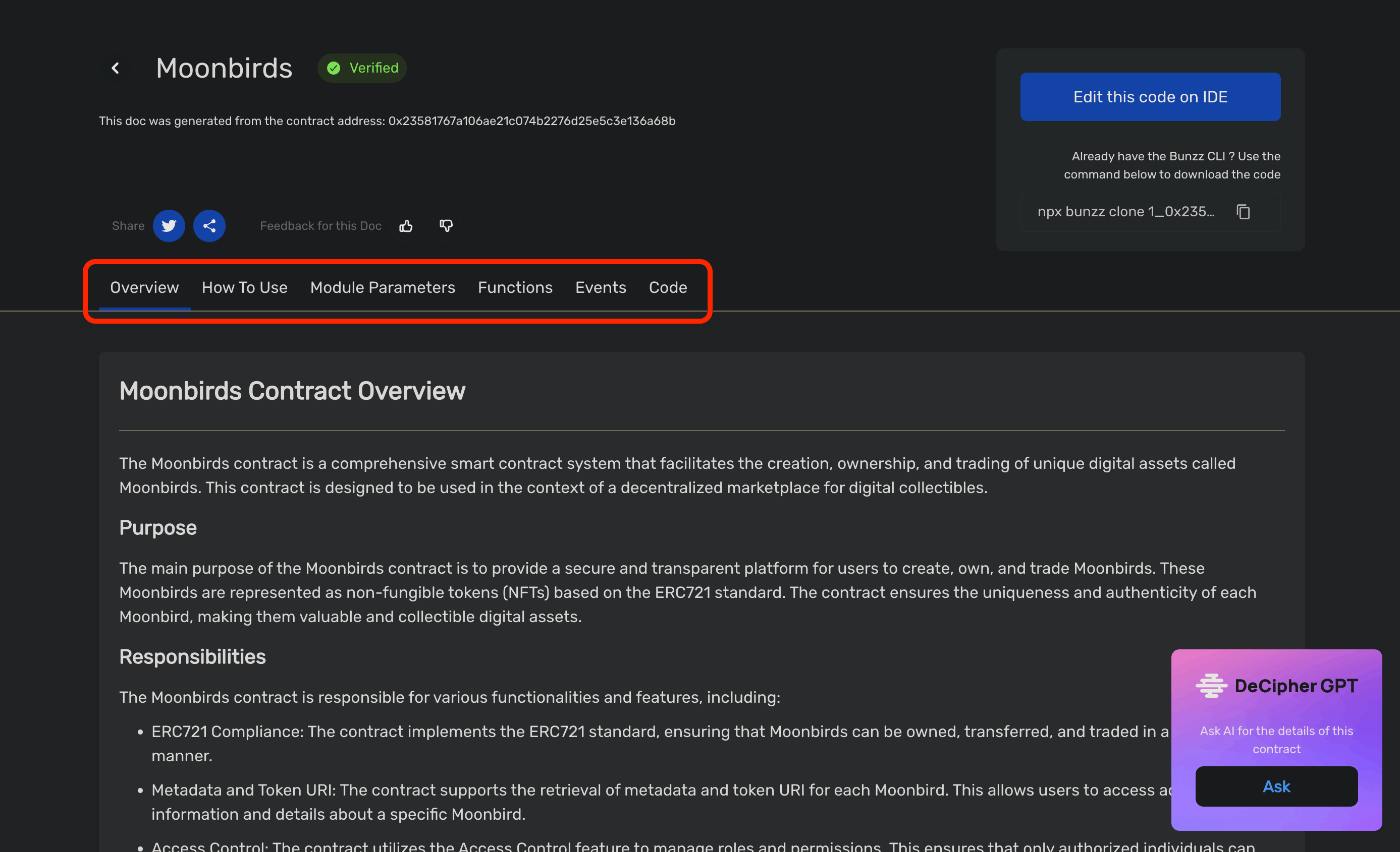
Task: Ask DeCipher GPT about this contract
Action: tap(1276, 786)
